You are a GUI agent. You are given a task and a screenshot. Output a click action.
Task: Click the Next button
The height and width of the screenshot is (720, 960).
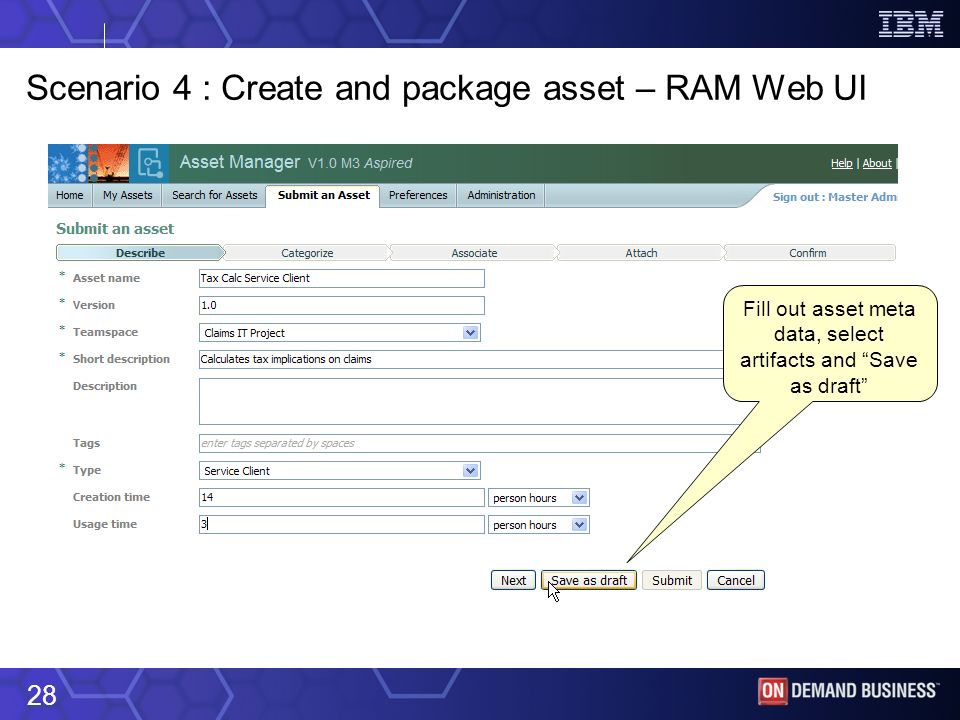tap(513, 580)
